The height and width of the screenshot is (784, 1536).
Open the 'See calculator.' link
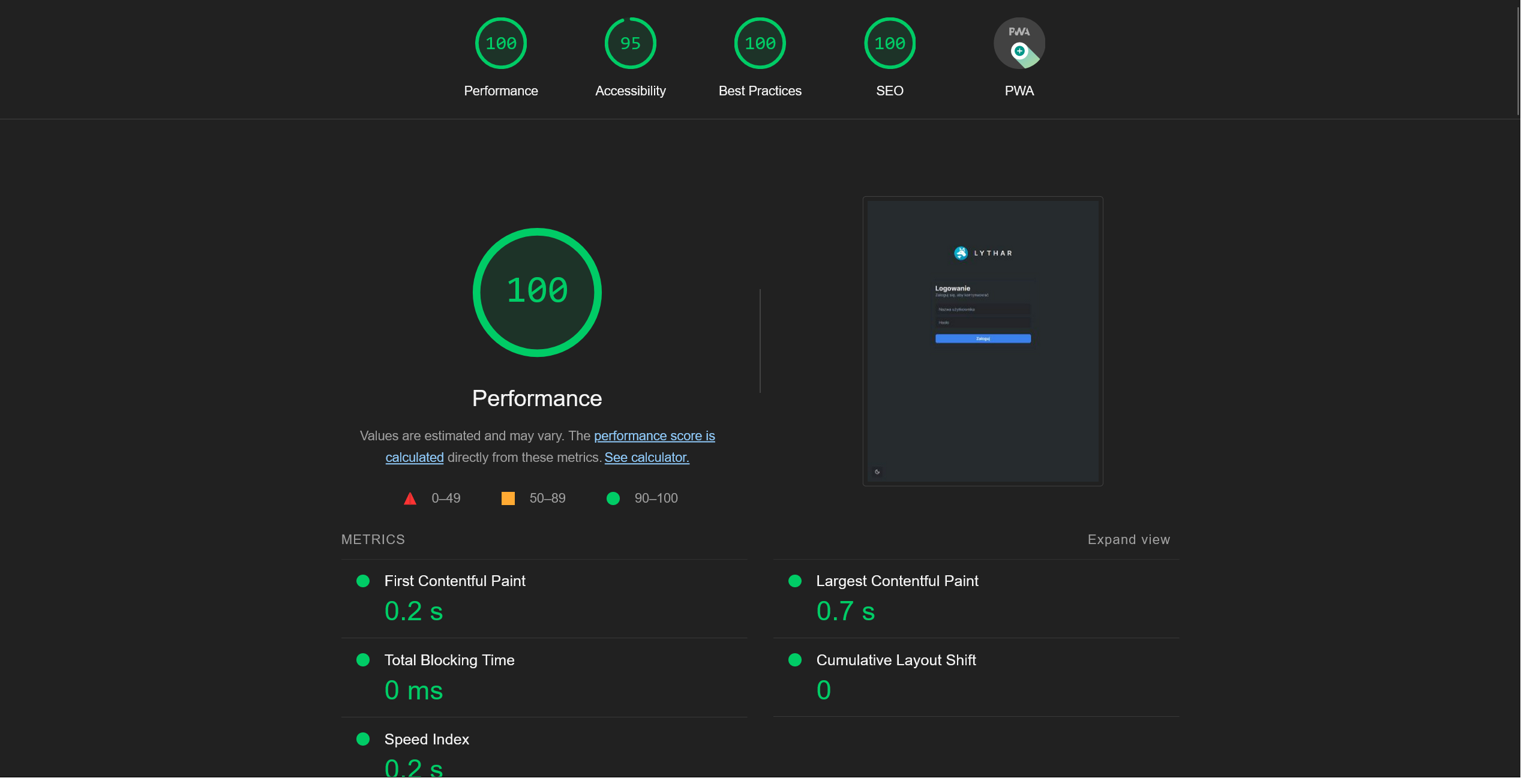[x=646, y=457]
